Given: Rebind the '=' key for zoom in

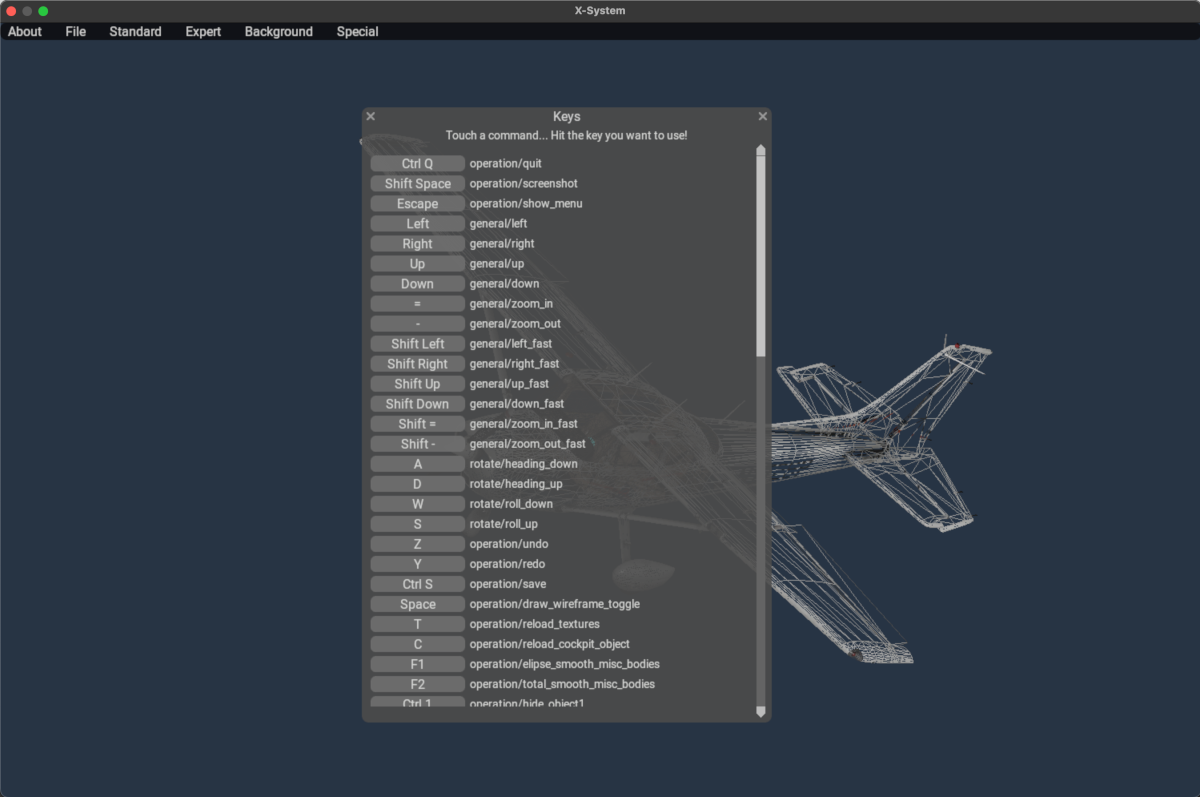Looking at the screenshot, I should tap(417, 304).
